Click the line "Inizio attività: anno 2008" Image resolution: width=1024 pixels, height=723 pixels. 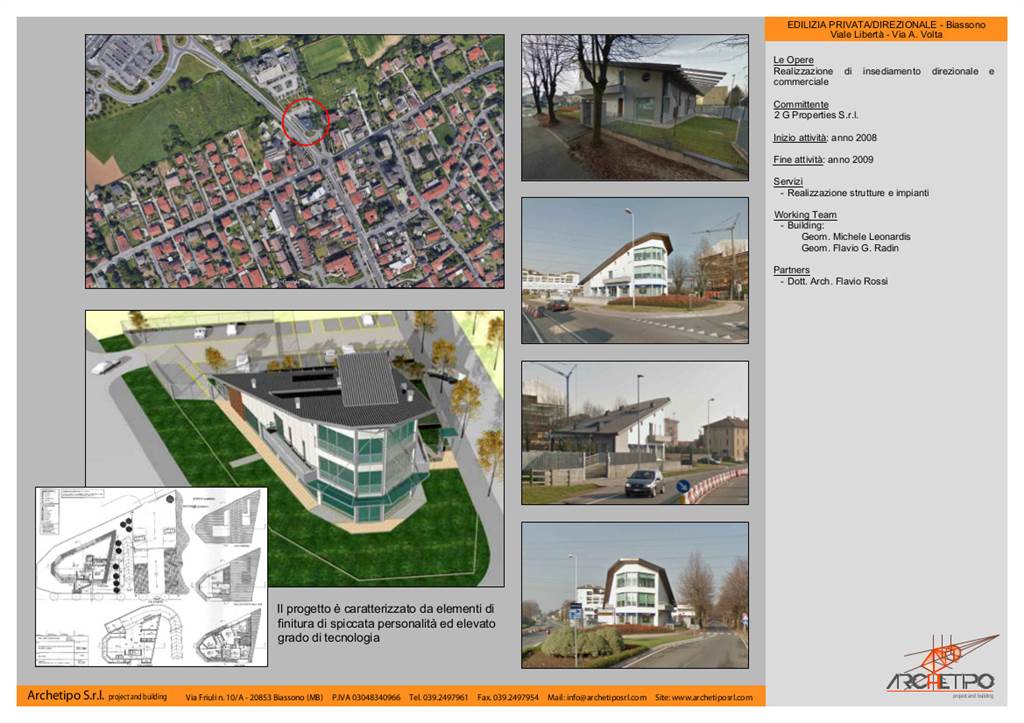[x=825, y=138]
